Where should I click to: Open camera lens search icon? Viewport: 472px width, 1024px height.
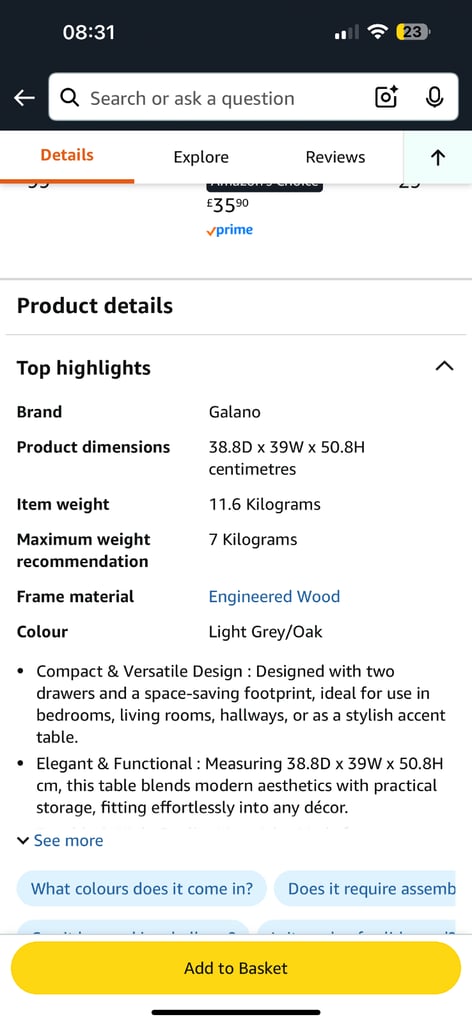tap(386, 97)
